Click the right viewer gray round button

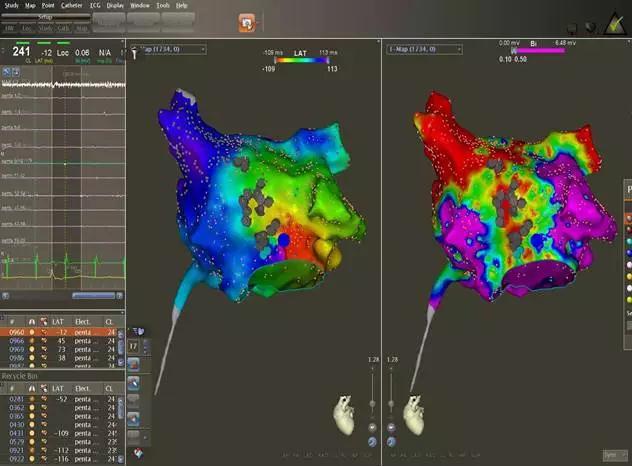click(x=391, y=427)
